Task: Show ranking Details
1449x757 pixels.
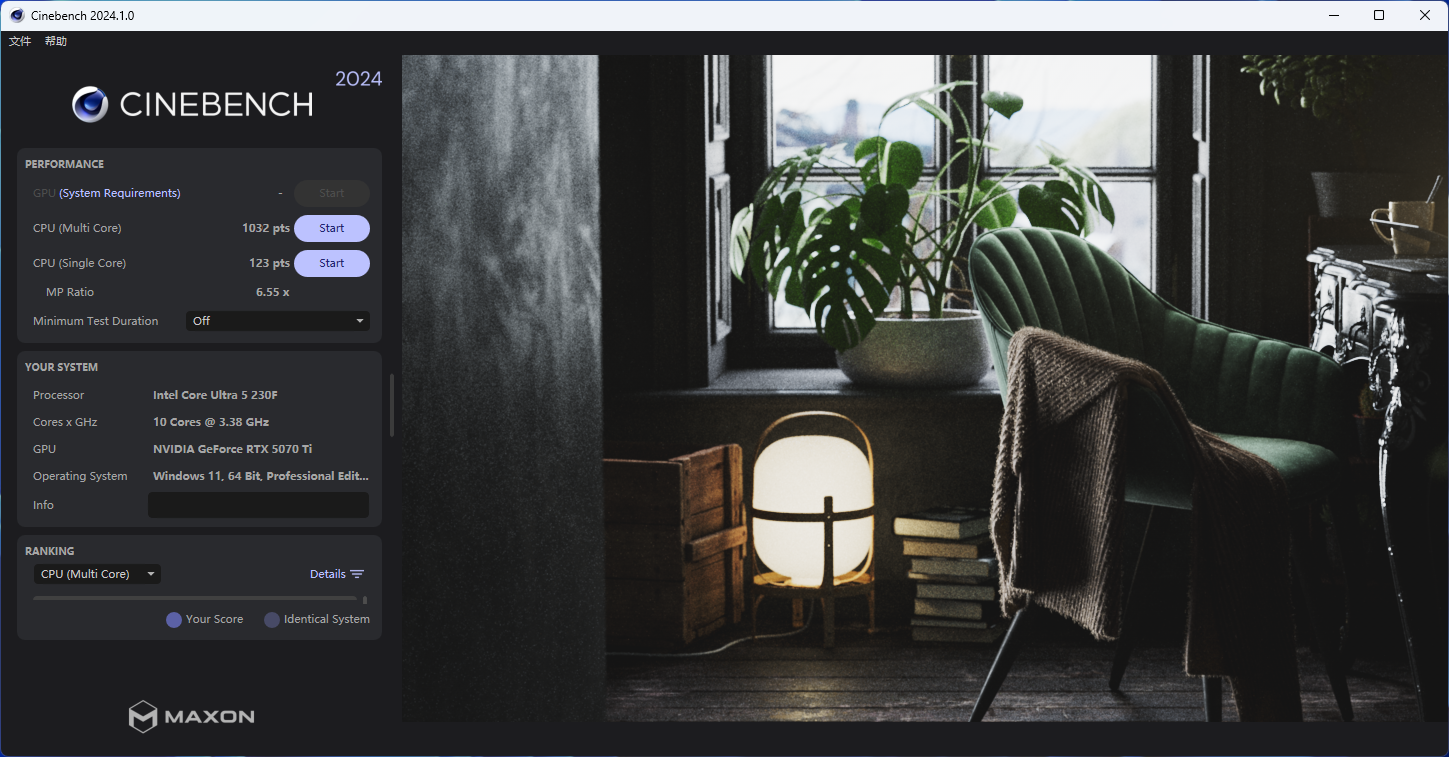Action: coord(328,574)
